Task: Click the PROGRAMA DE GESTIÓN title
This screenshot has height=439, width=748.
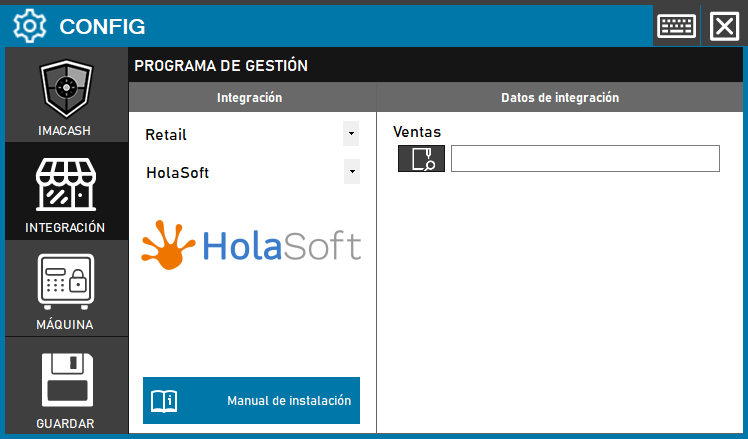Action: [x=221, y=66]
